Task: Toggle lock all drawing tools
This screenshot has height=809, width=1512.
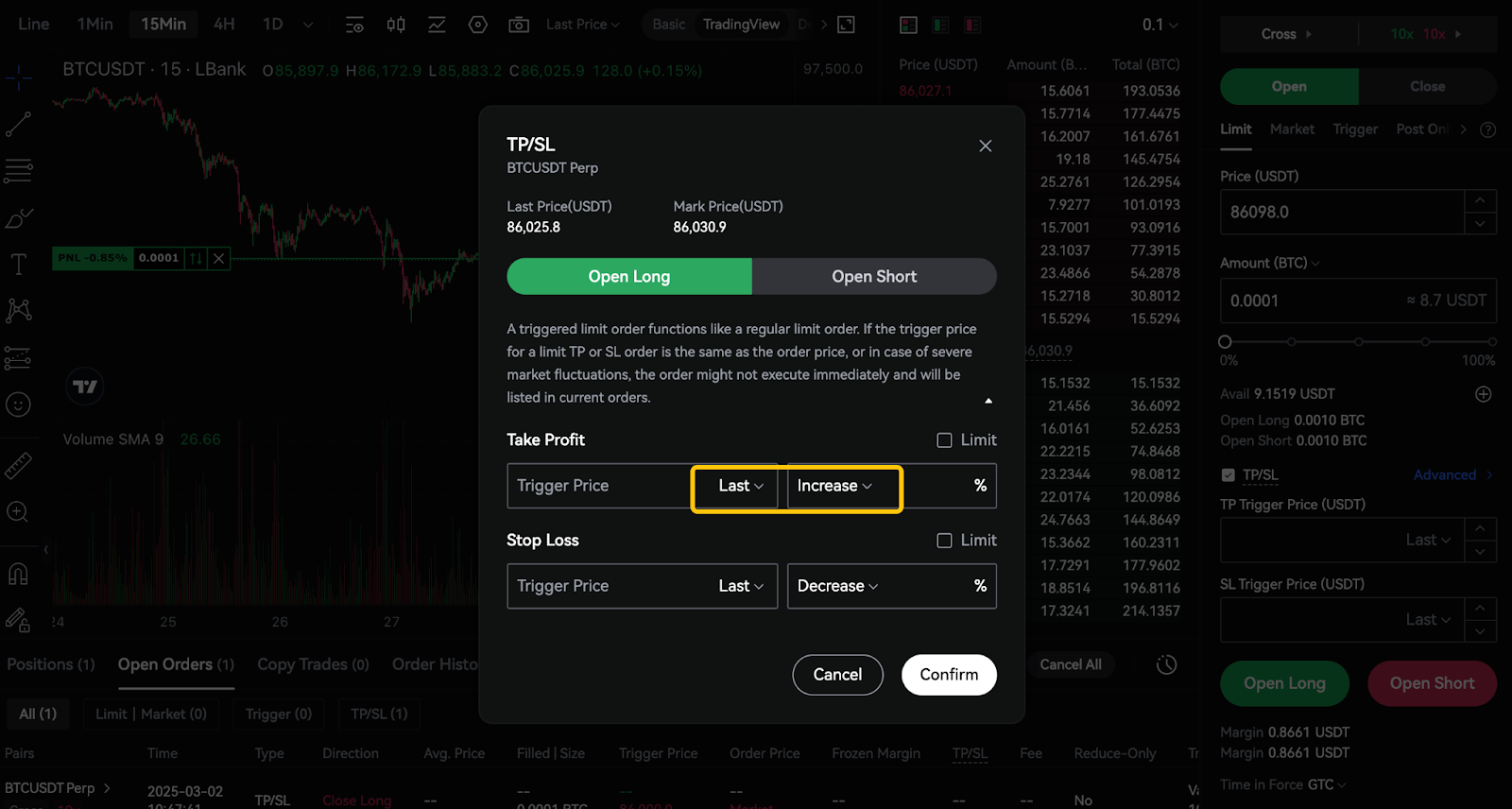Action: [19, 620]
